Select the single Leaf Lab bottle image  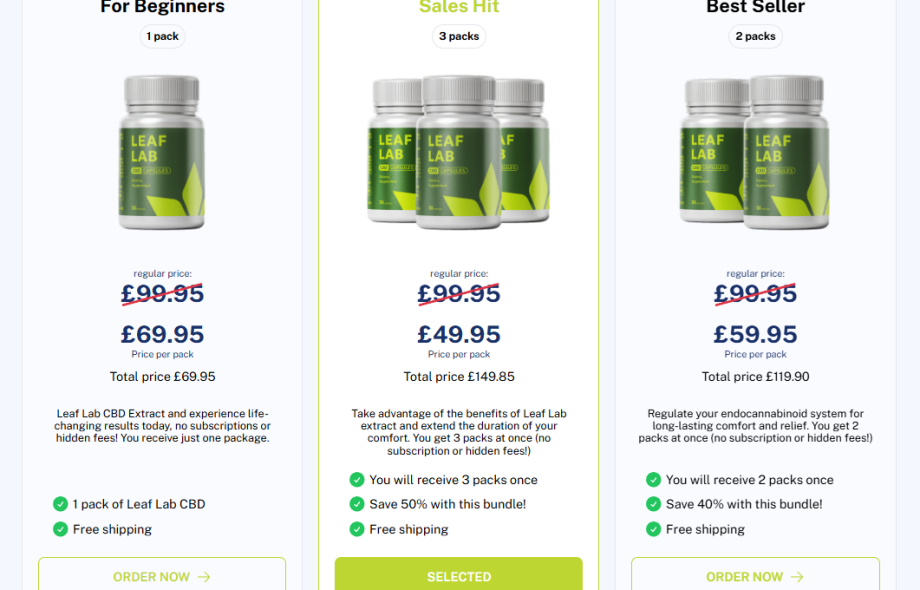(x=162, y=152)
